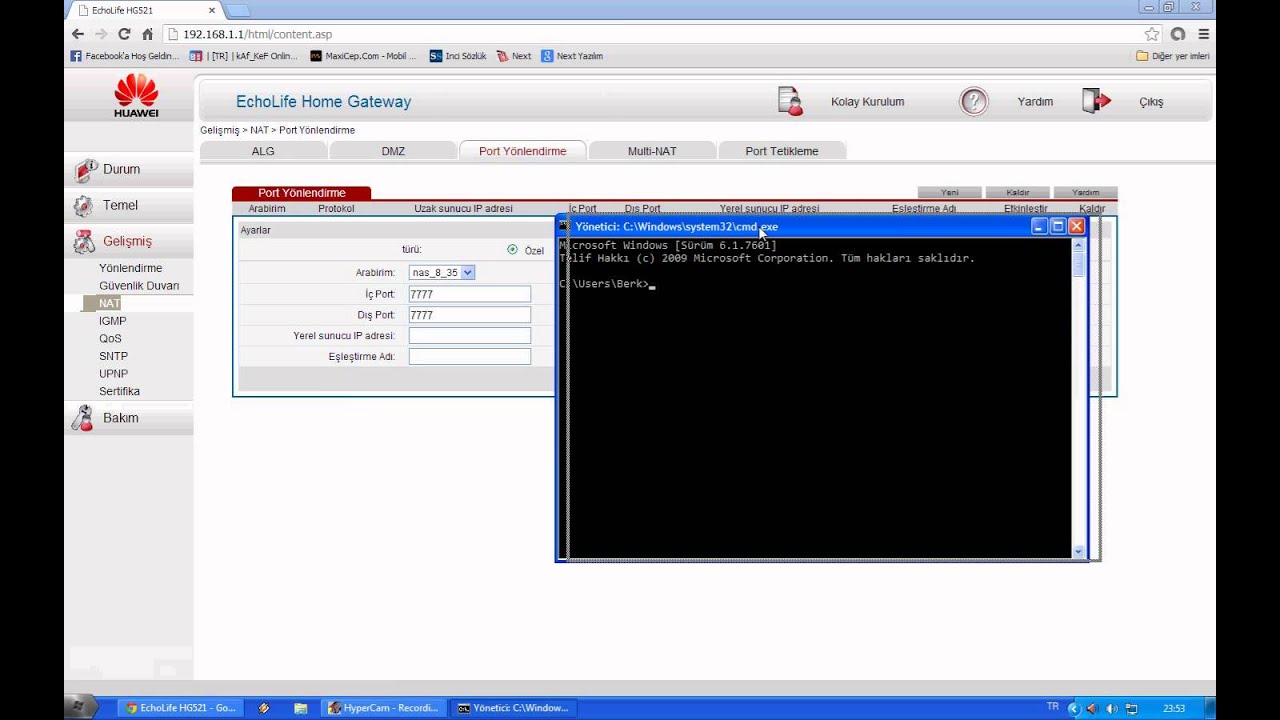
Task: Click the Yeni button
Action: coord(949,192)
